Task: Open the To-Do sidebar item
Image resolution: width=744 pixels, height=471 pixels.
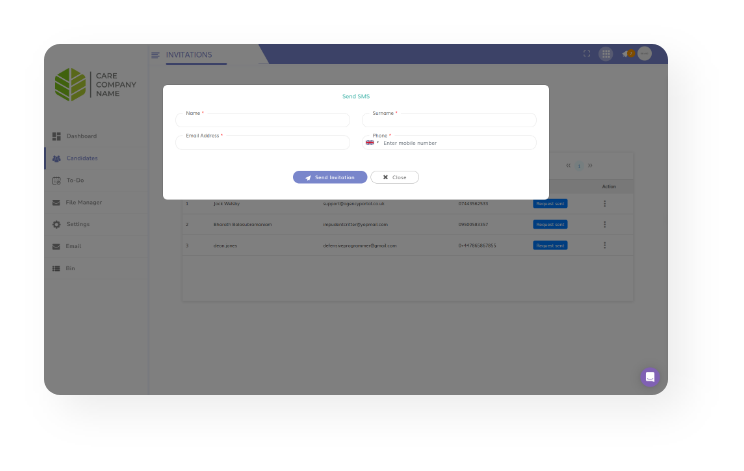Action: (74, 180)
